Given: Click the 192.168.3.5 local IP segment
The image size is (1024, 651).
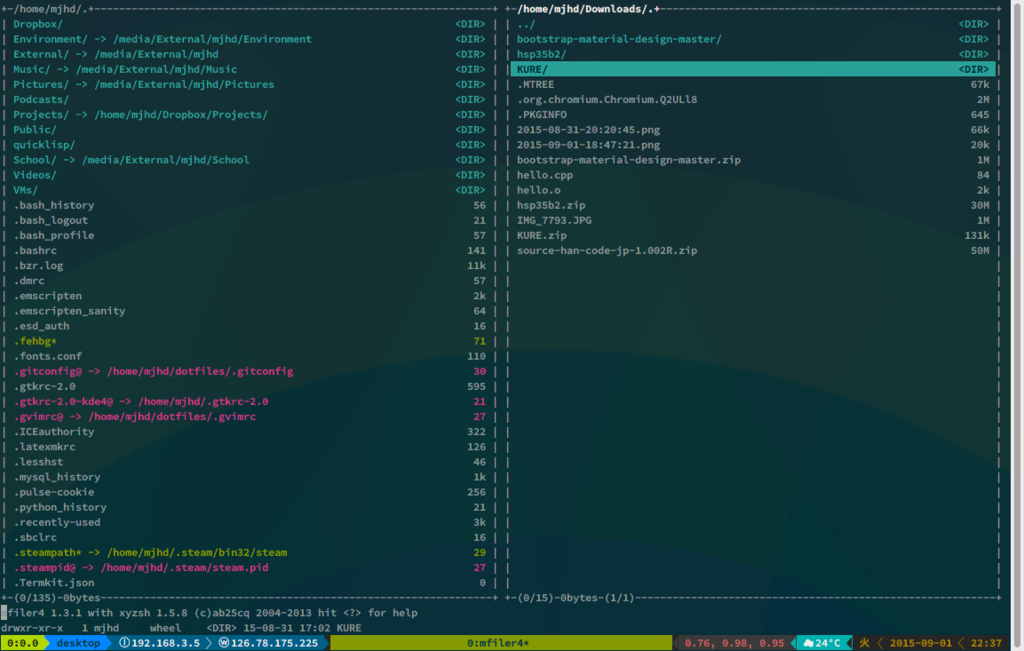Looking at the screenshot, I should coord(159,643).
